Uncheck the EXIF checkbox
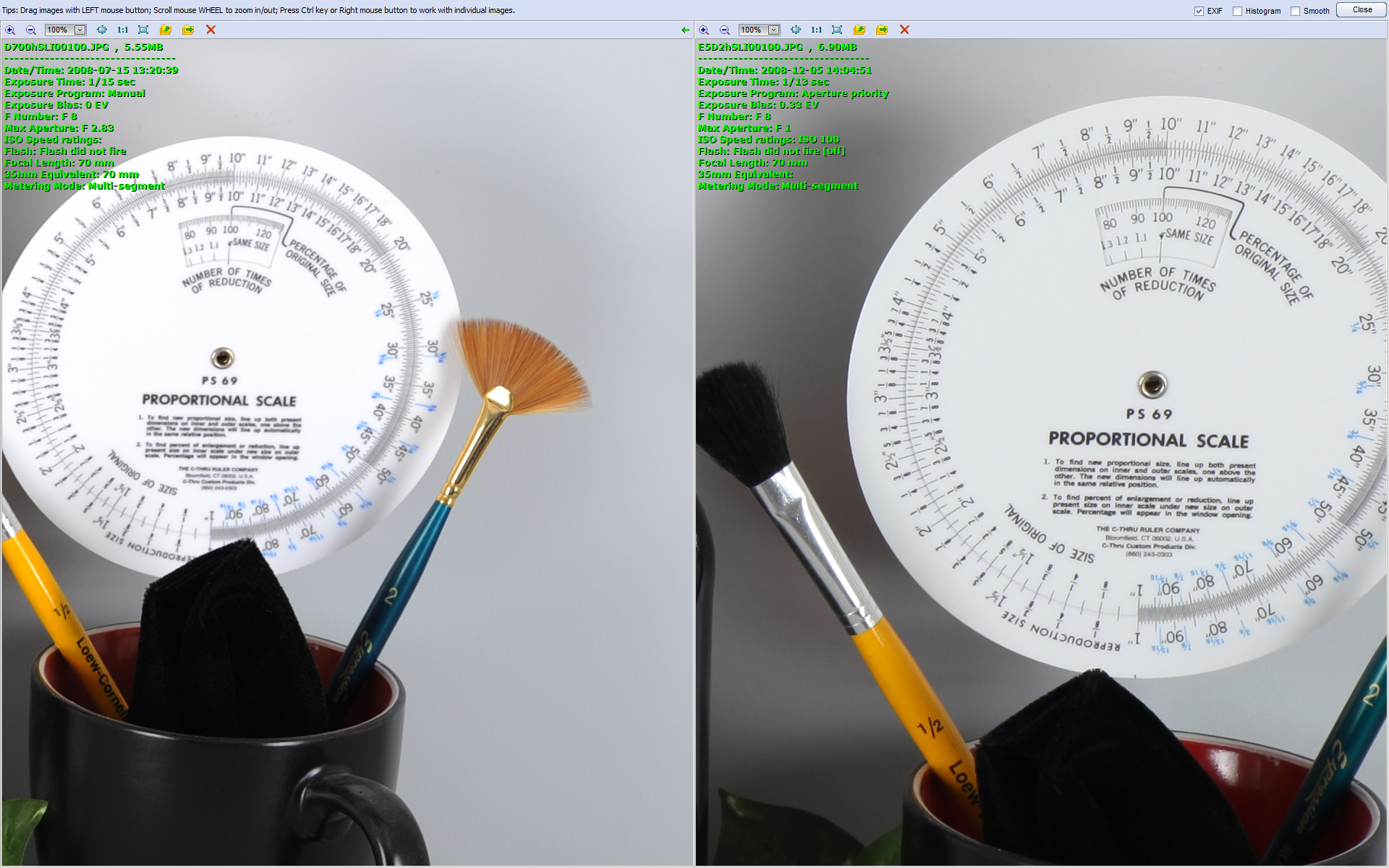The height and width of the screenshot is (868, 1389). tap(1199, 11)
